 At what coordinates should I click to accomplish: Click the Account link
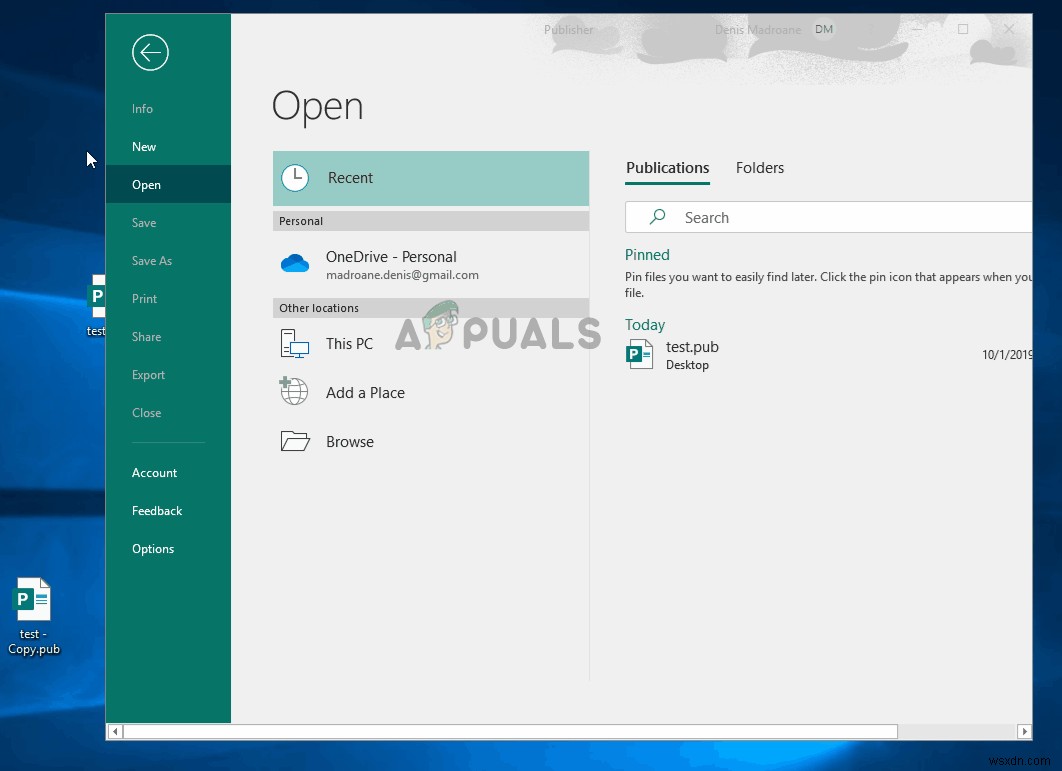155,472
